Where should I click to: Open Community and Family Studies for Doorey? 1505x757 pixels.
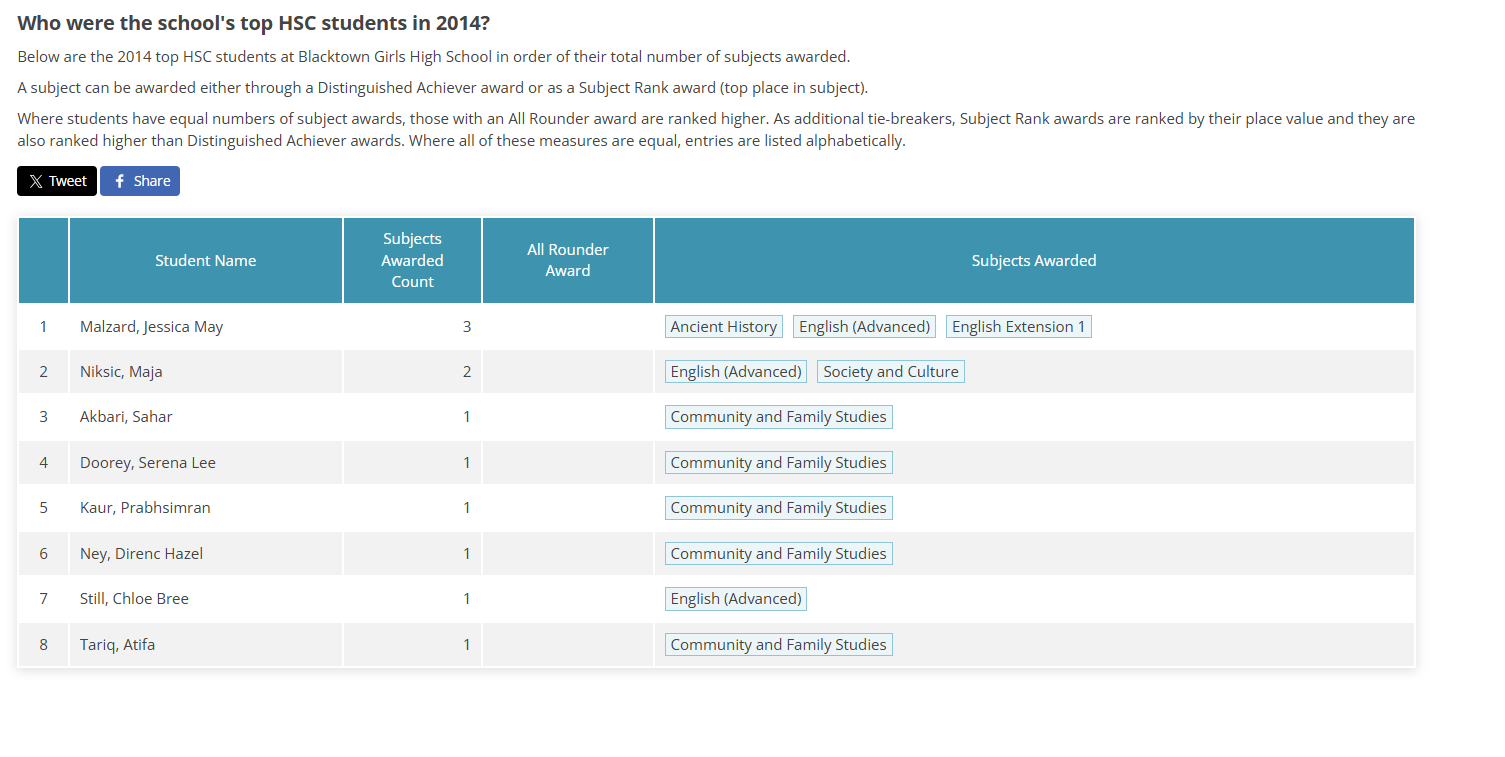[x=779, y=463]
